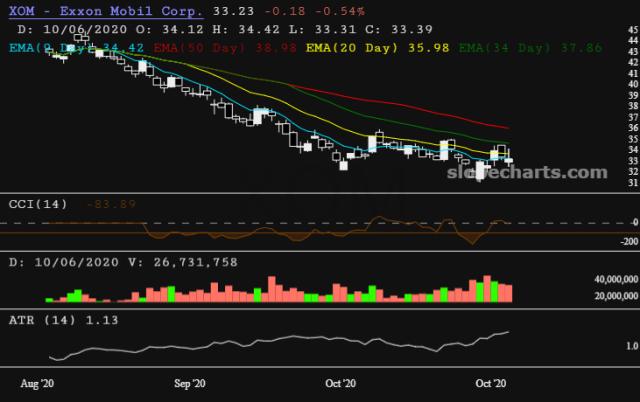
Task: Click the XOM - Exxon Mobil Corp. title
Action: tap(104, 12)
